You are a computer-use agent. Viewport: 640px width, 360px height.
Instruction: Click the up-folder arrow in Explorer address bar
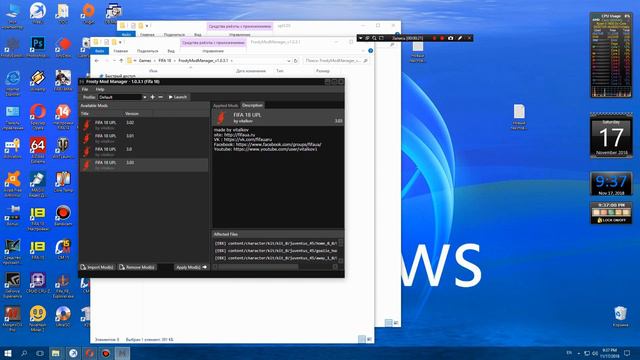pos(121,60)
